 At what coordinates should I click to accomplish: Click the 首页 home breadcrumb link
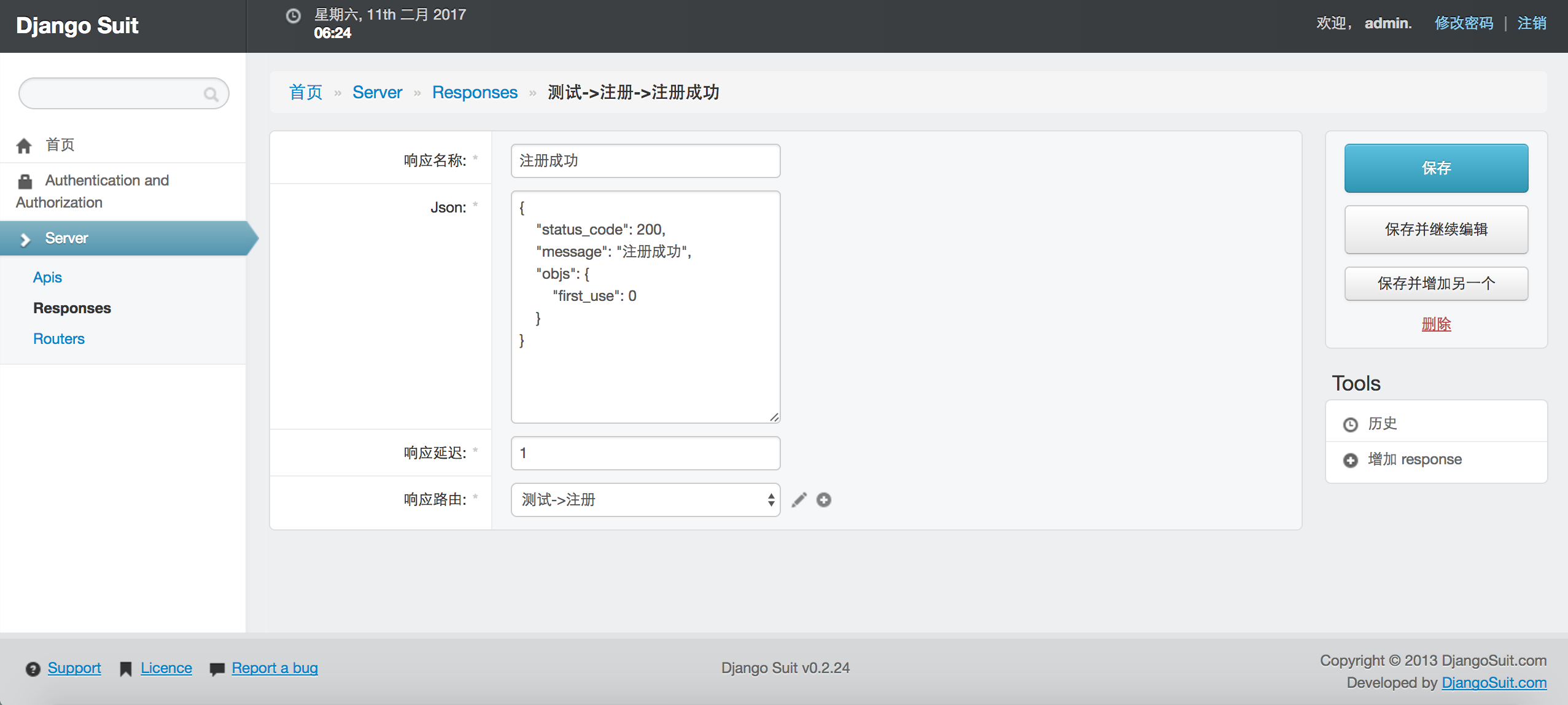coord(307,92)
